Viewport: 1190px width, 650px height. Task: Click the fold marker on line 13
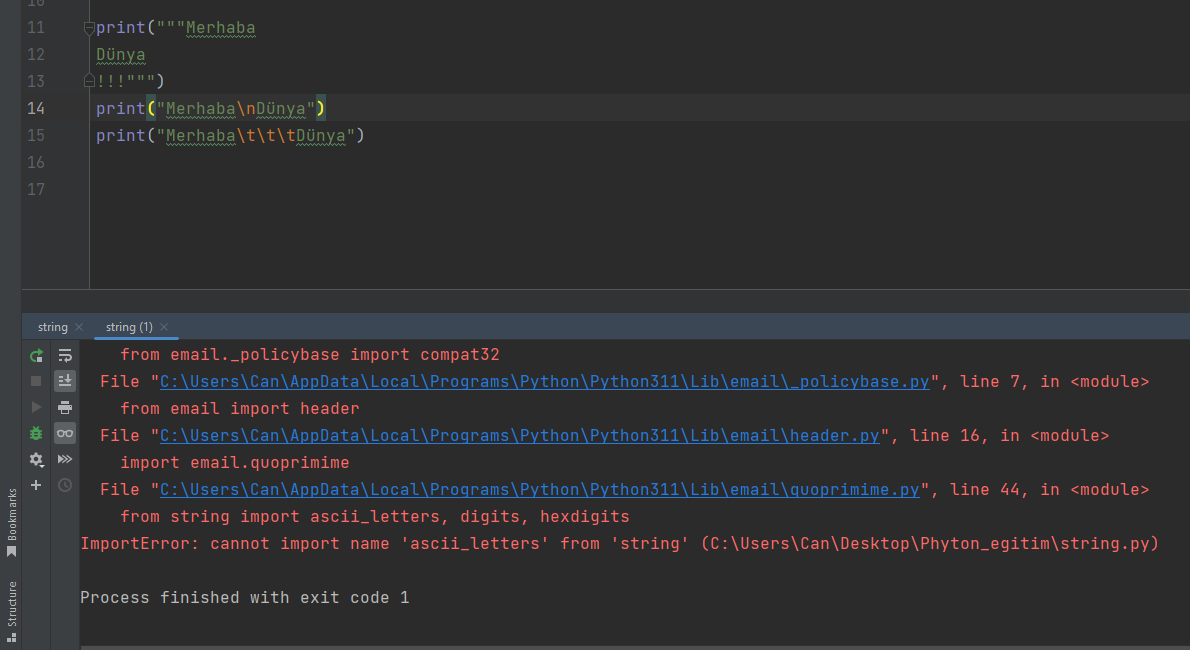pos(88,80)
